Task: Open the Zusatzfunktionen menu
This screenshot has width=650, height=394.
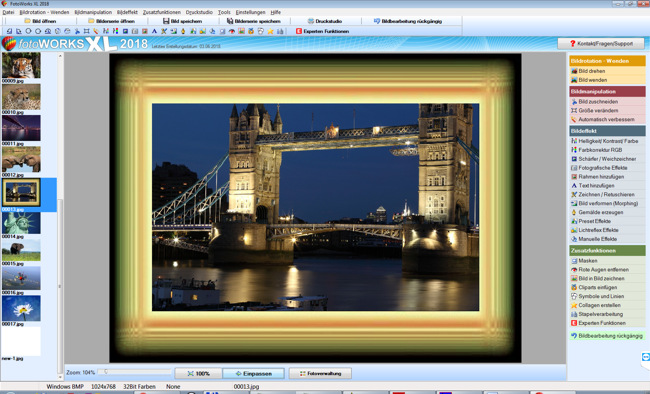Action: 162,12
